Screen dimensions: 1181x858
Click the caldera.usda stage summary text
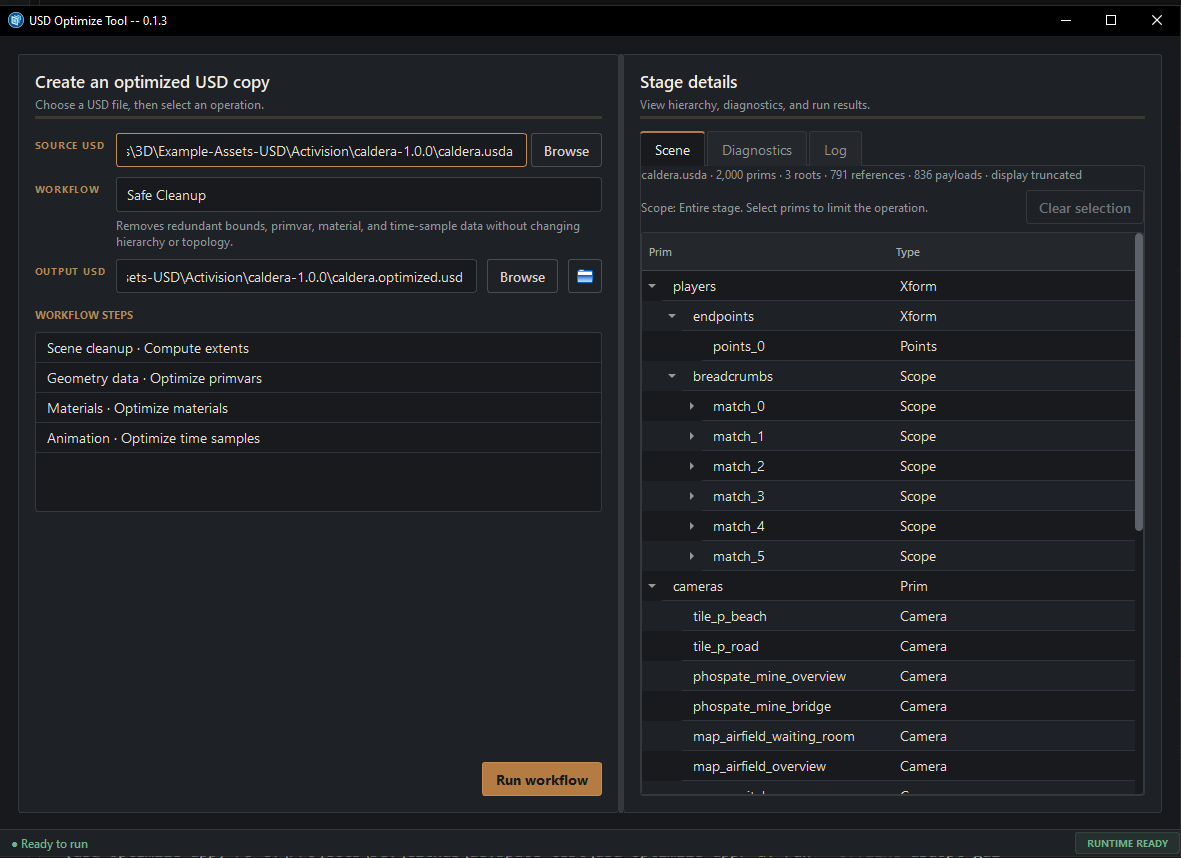tap(862, 175)
